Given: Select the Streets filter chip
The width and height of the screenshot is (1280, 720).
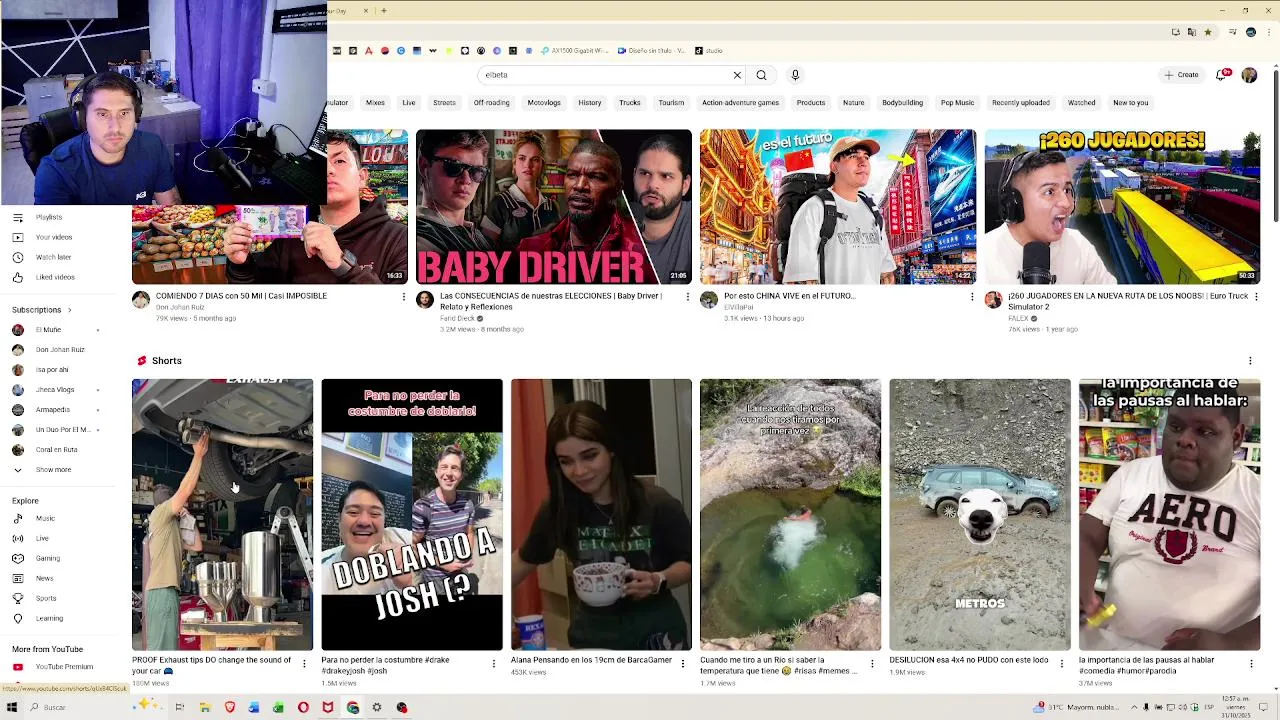Looking at the screenshot, I should coord(444,103).
